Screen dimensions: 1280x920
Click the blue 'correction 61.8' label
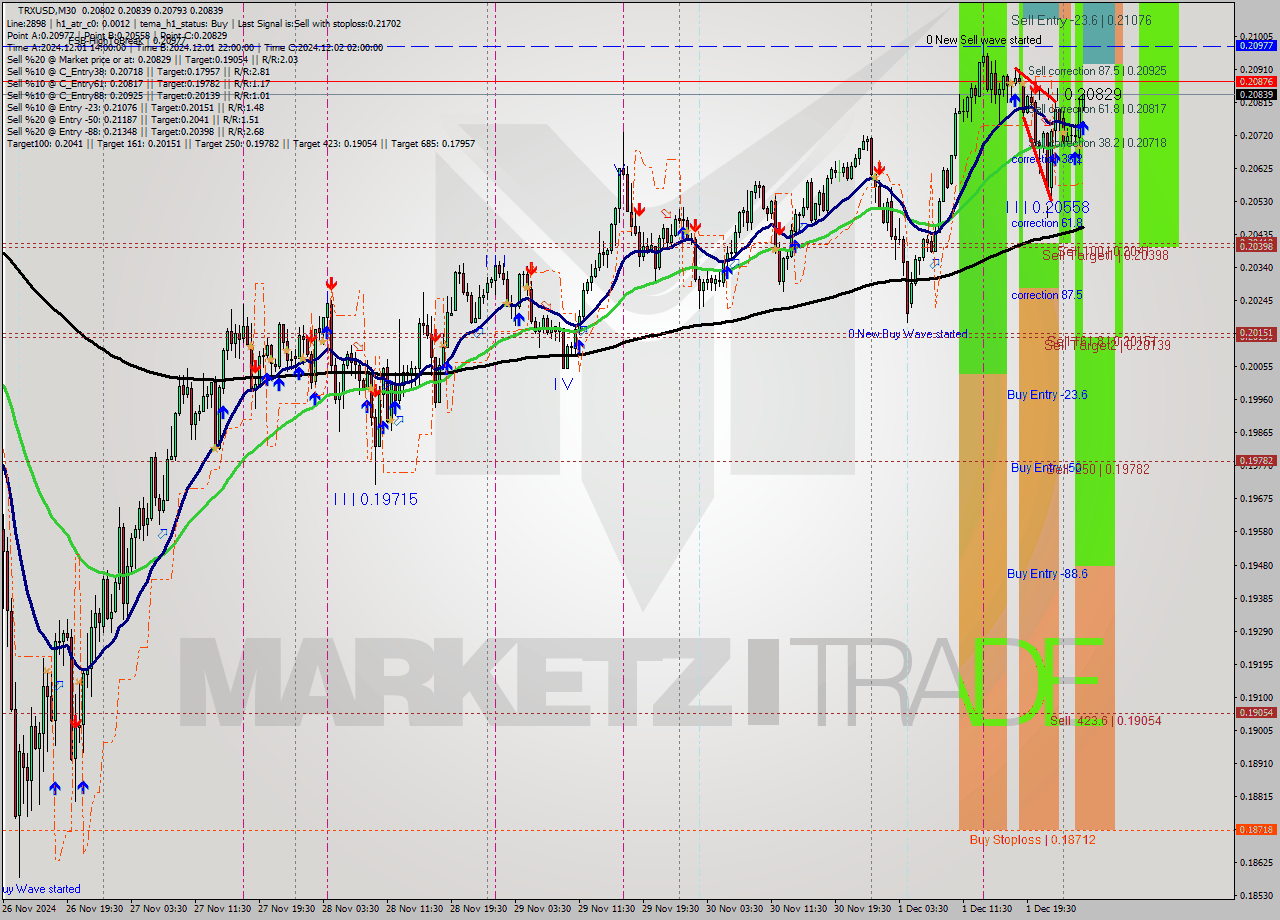click(1047, 223)
